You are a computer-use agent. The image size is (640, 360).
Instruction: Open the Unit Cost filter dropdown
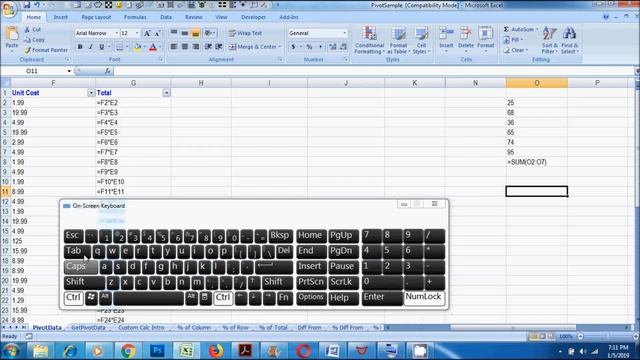tap(91, 93)
